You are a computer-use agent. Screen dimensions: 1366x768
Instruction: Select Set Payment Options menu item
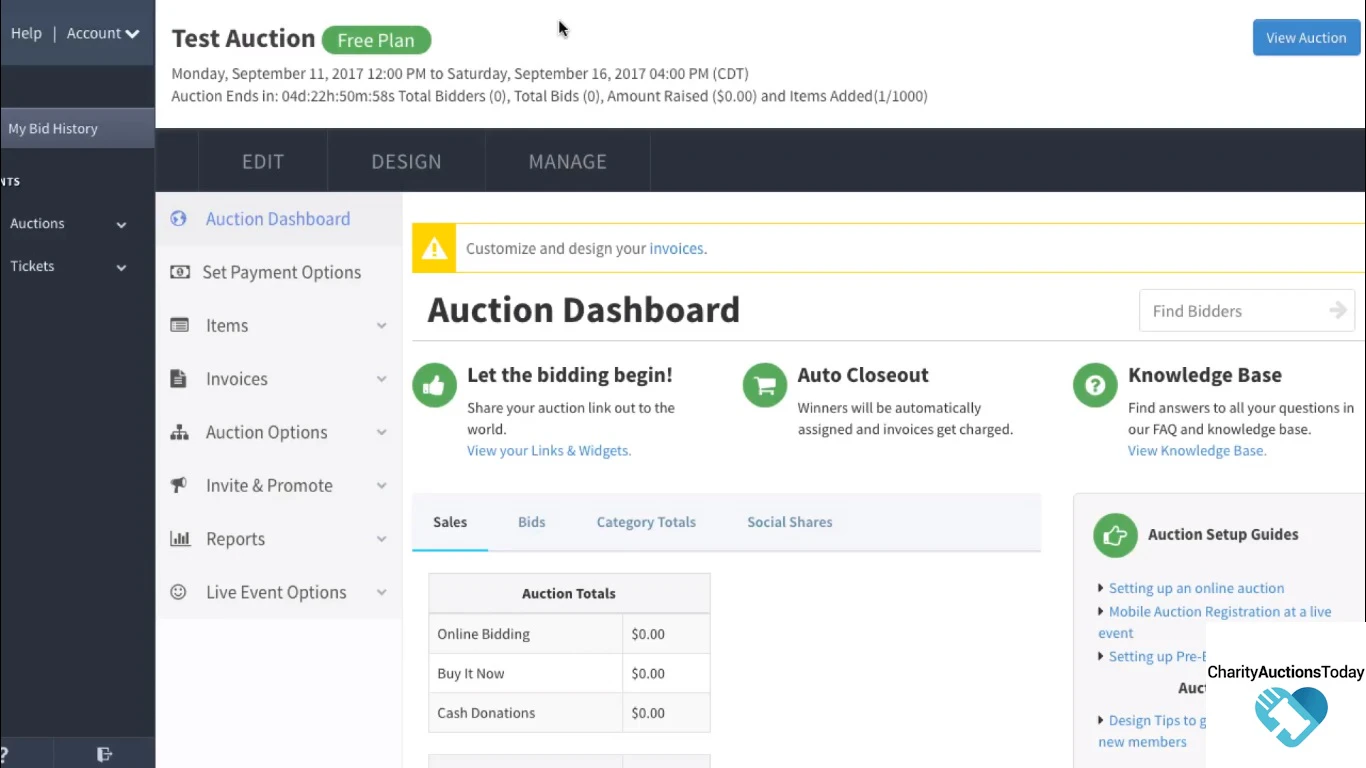coord(282,272)
